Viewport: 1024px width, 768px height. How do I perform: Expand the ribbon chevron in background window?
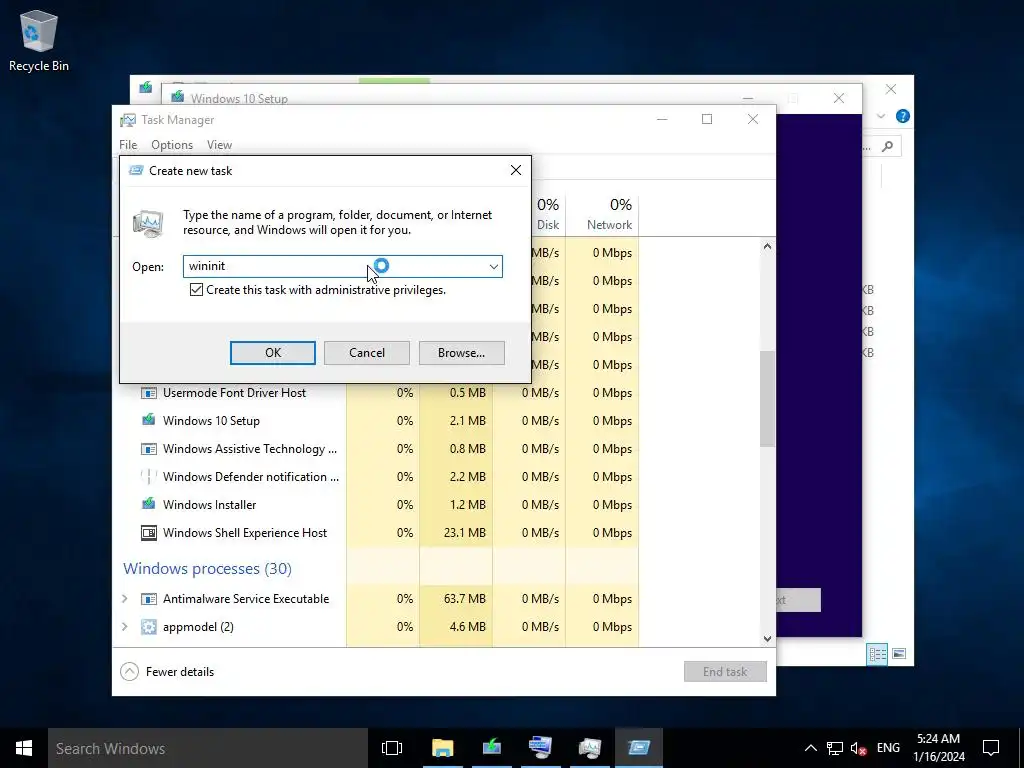coord(881,116)
